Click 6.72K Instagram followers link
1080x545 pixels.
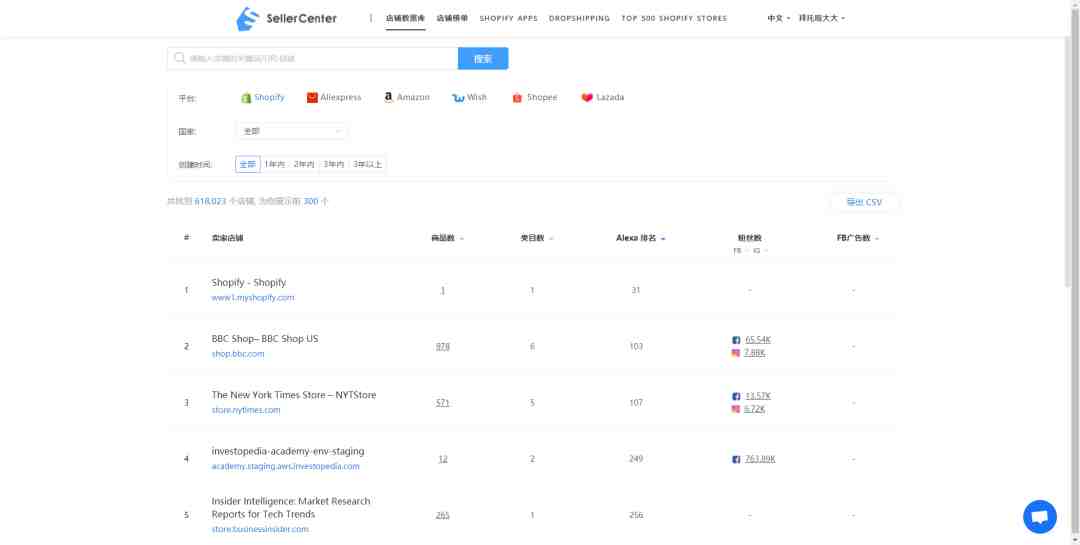755,409
